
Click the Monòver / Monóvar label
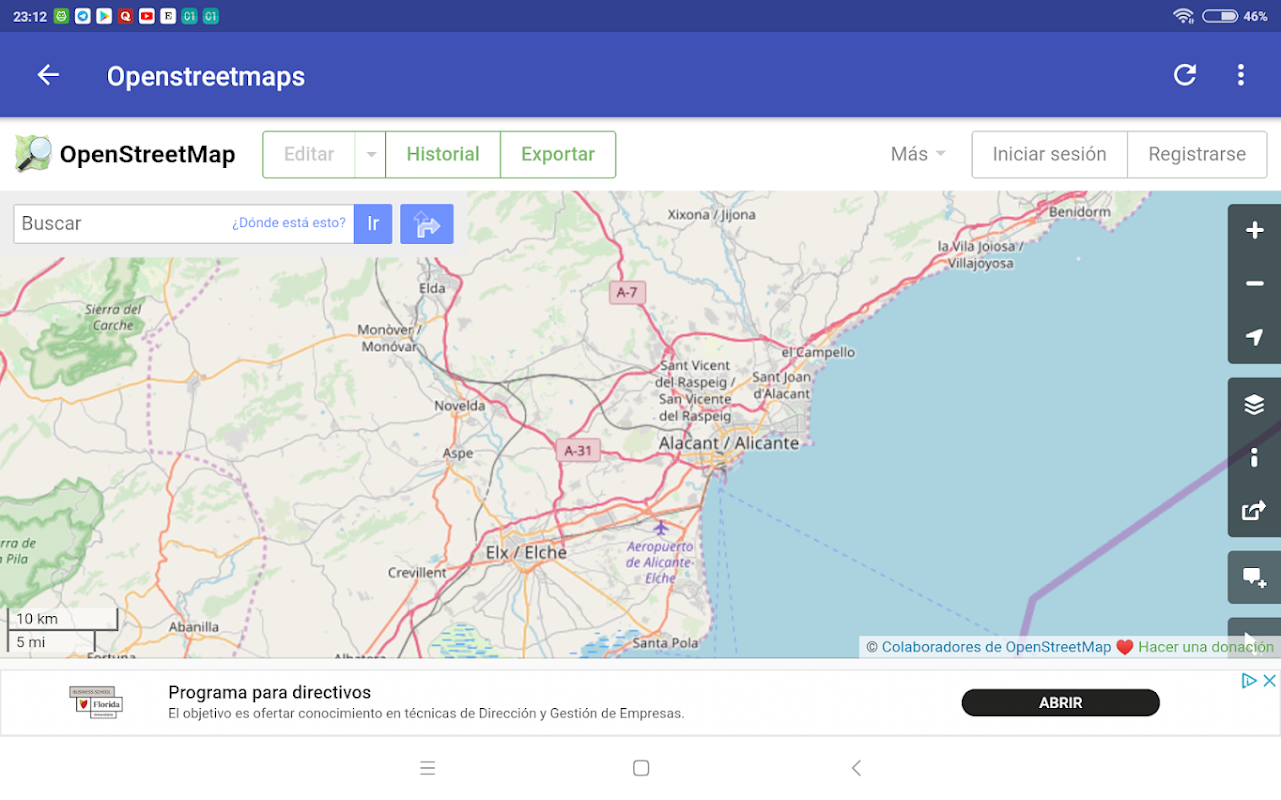(x=389, y=338)
